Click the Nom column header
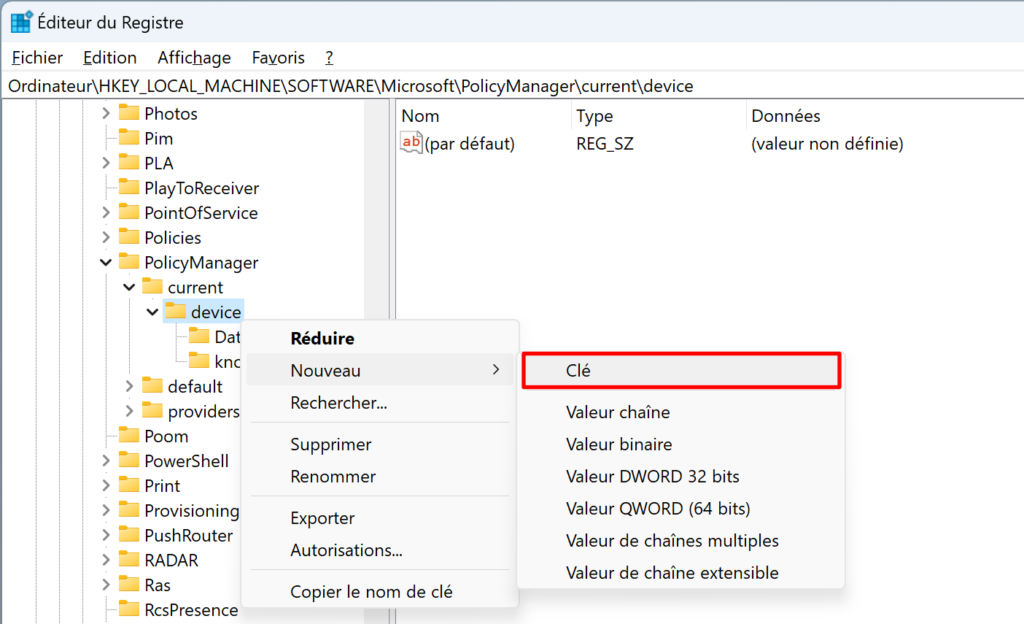 (483, 116)
